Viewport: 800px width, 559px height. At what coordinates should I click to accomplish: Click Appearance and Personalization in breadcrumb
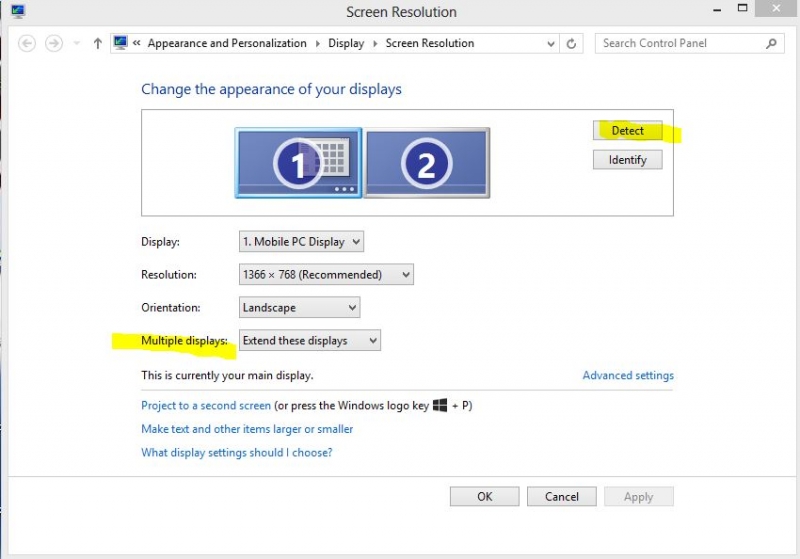227,43
